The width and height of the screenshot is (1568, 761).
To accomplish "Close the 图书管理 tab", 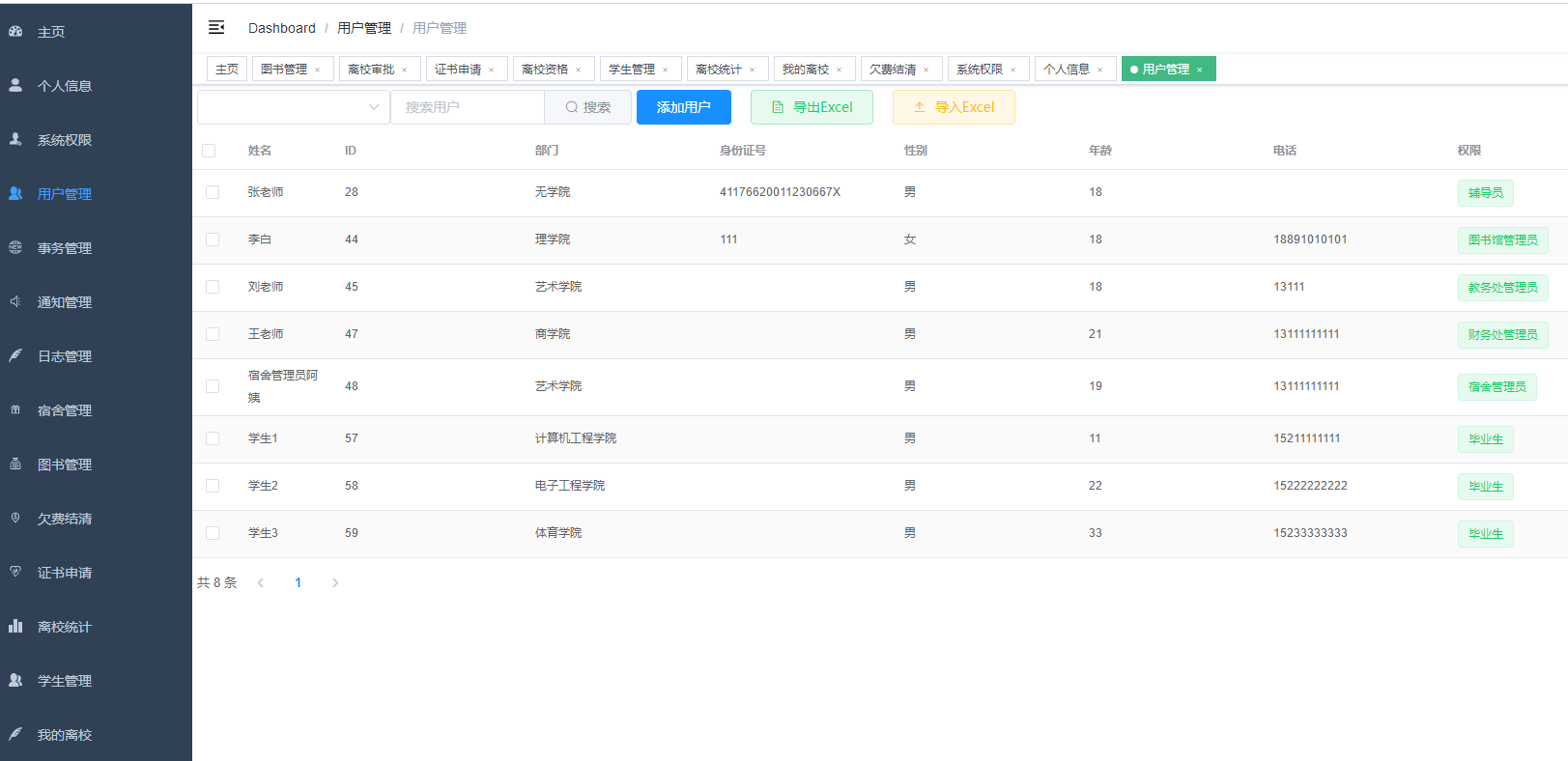I will pos(317,70).
